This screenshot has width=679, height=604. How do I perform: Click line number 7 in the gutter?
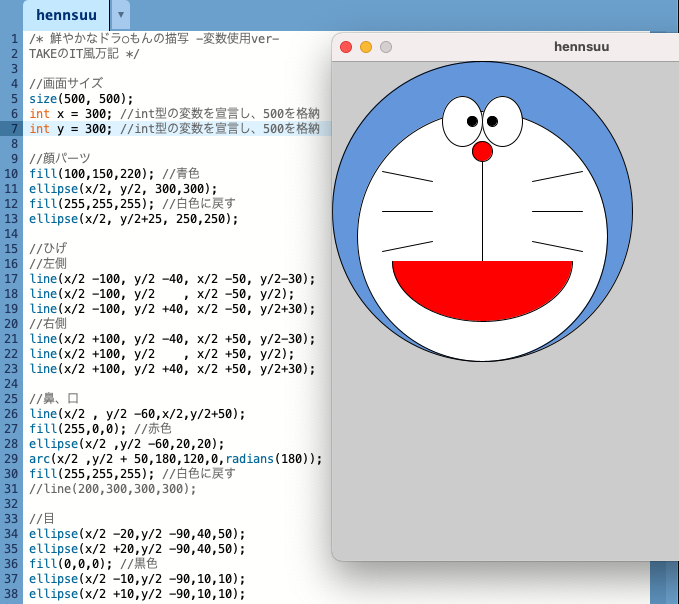point(14,129)
